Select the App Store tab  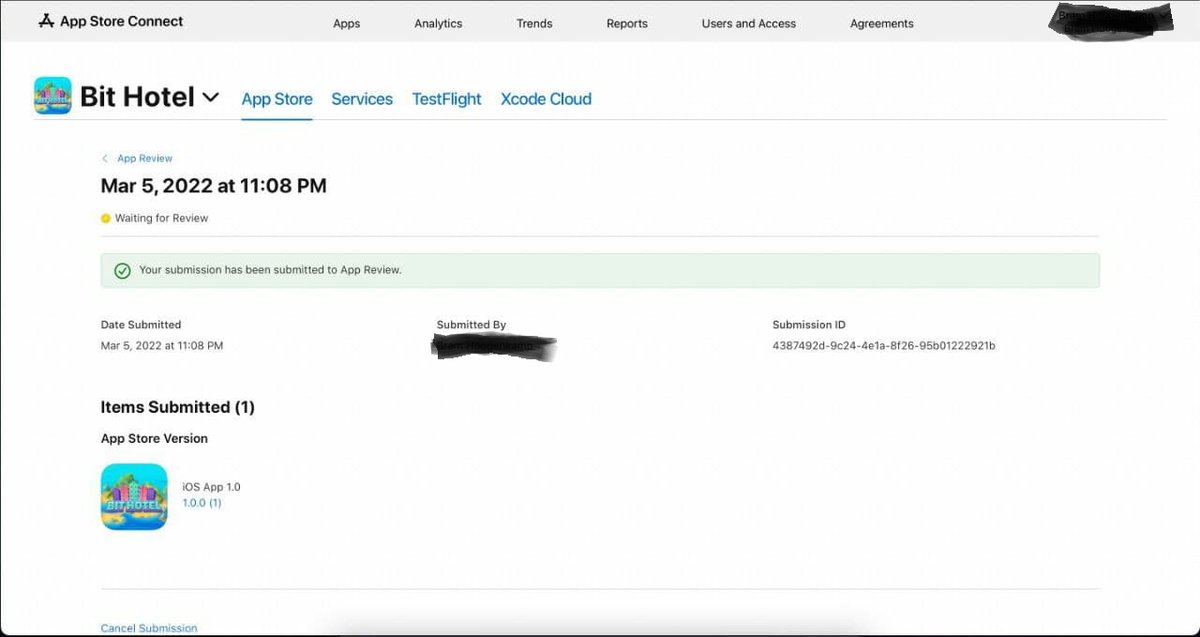coord(277,99)
